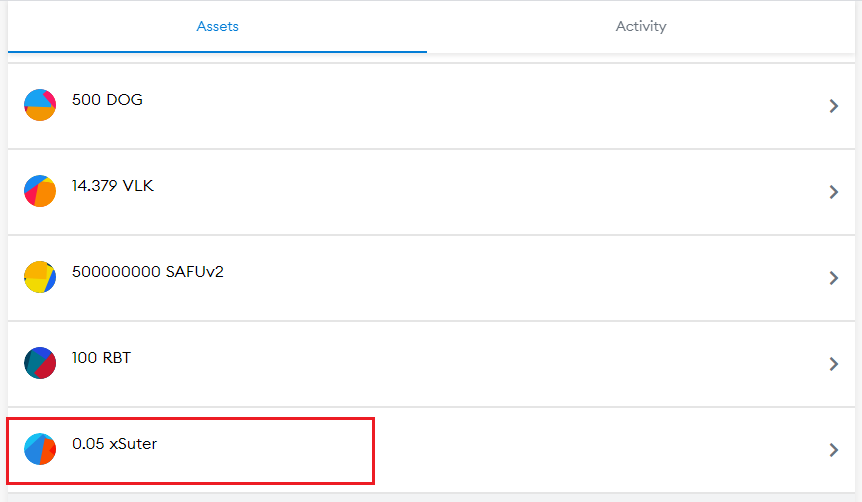Open the 500 DOG balance label
This screenshot has height=502, width=862.
click(107, 100)
